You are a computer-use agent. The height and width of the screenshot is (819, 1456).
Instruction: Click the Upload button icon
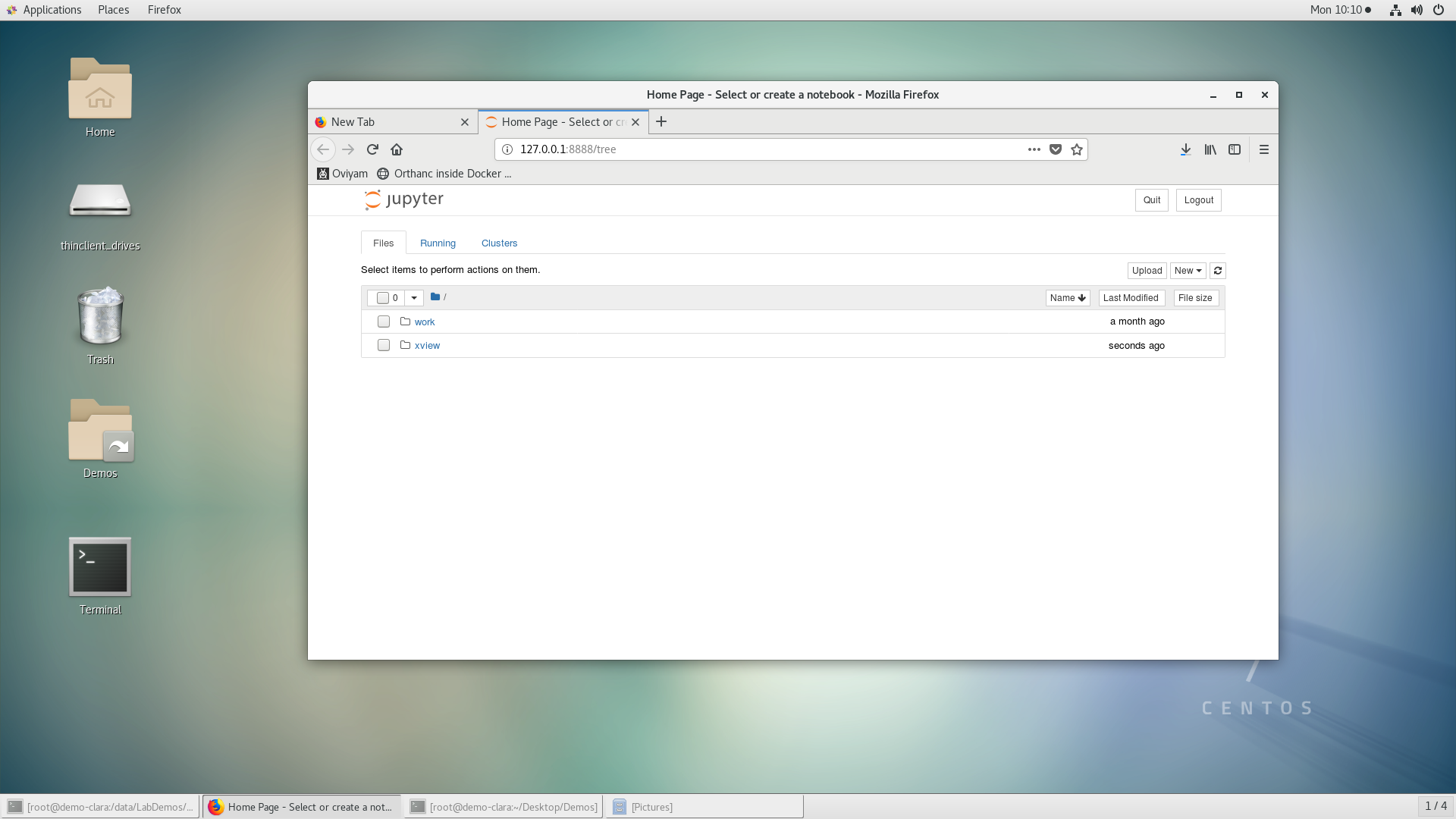coord(1146,270)
